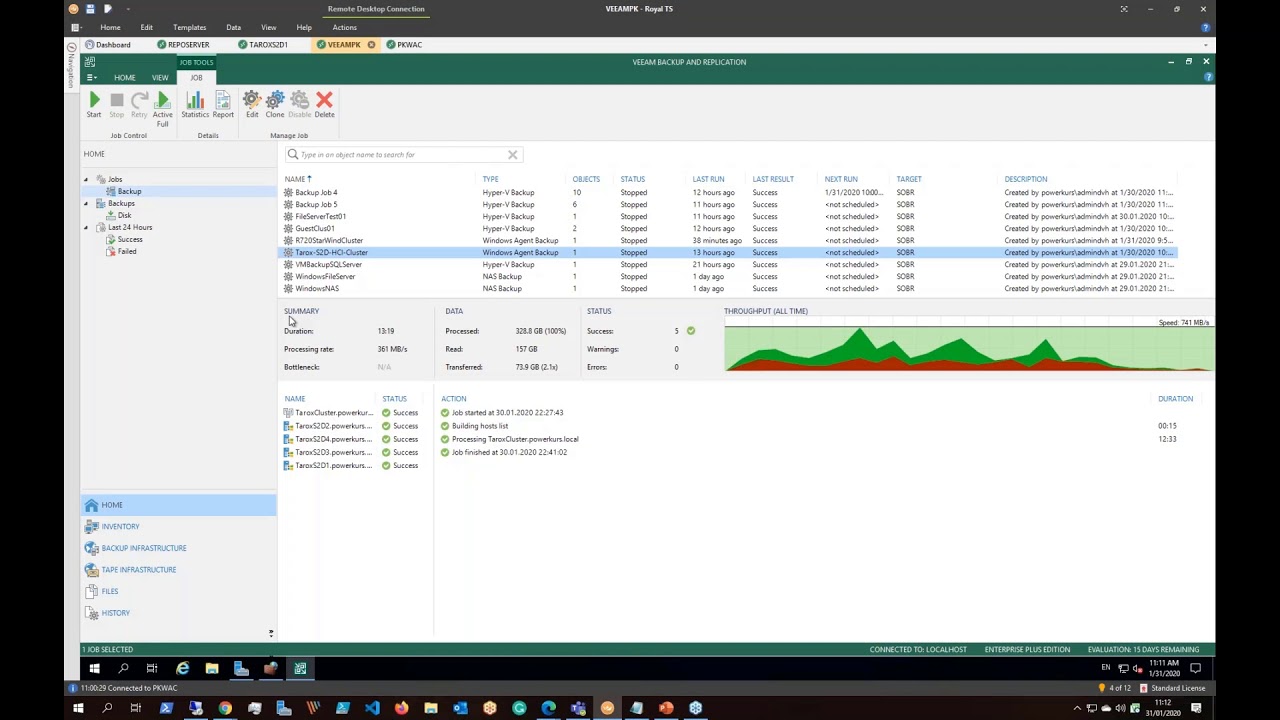Select Disk under Backups

pyautogui.click(x=124, y=215)
